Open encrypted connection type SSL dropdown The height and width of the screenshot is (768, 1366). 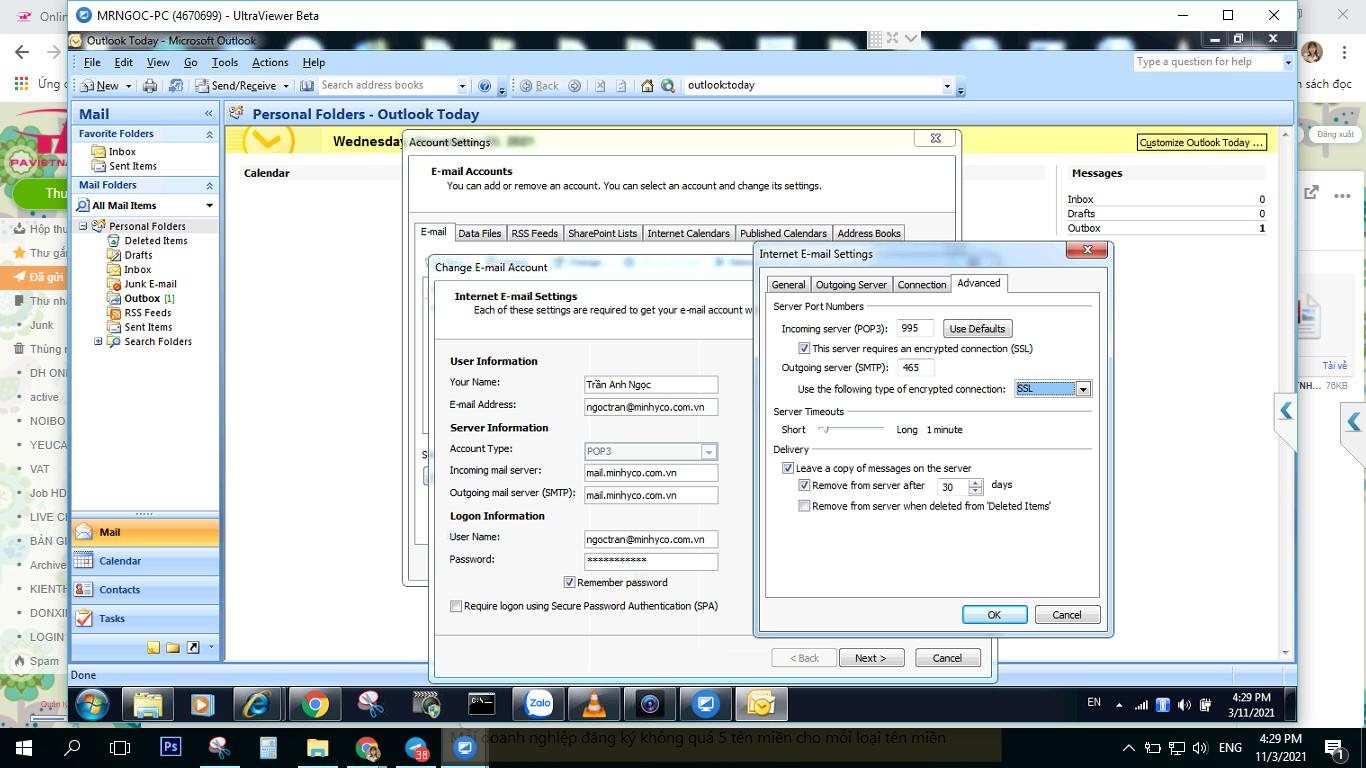1083,389
